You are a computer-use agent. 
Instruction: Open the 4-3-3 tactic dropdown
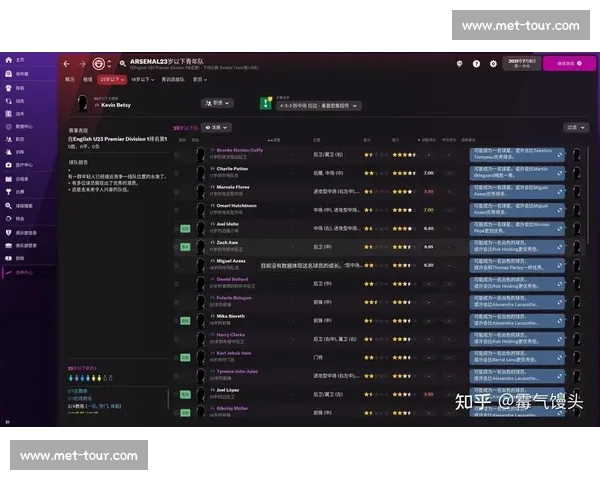click(x=318, y=106)
